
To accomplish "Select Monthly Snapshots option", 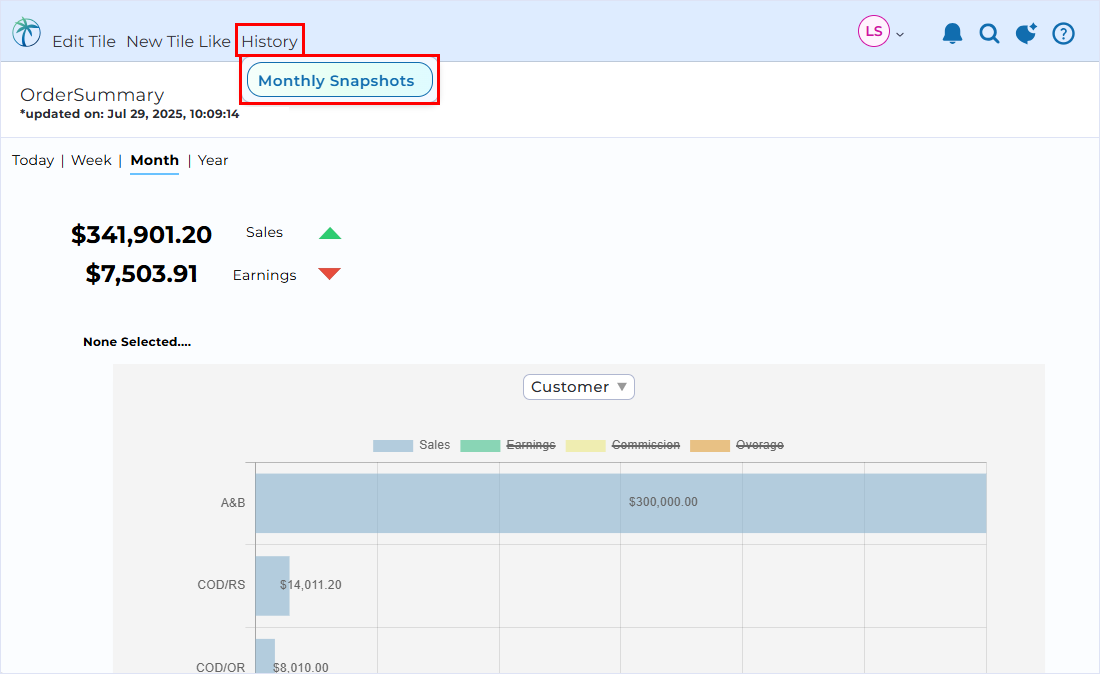I will click(340, 80).
